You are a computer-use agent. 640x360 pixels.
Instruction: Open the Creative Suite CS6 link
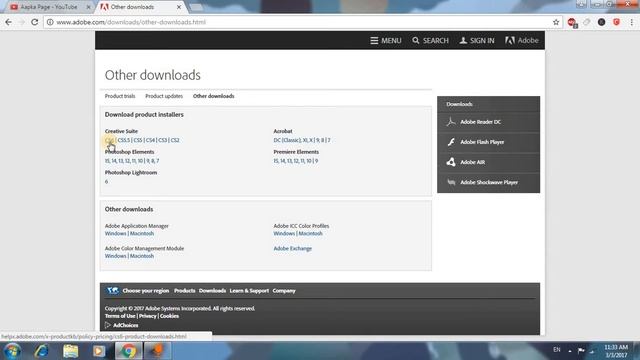click(x=109, y=140)
